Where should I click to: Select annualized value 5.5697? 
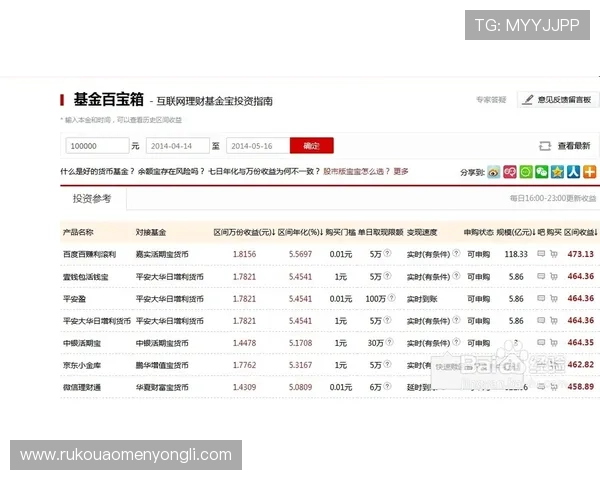coord(300,254)
